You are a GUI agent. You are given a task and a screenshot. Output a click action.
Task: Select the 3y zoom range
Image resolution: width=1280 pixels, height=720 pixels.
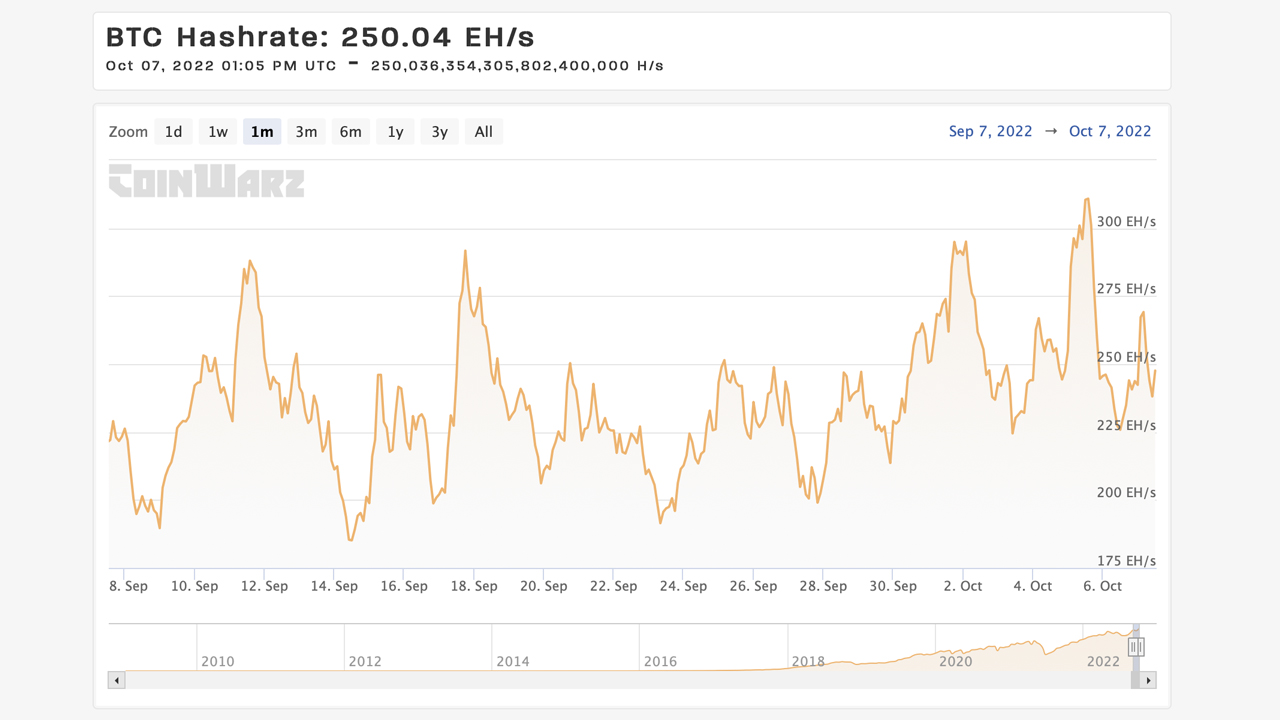[x=439, y=132]
